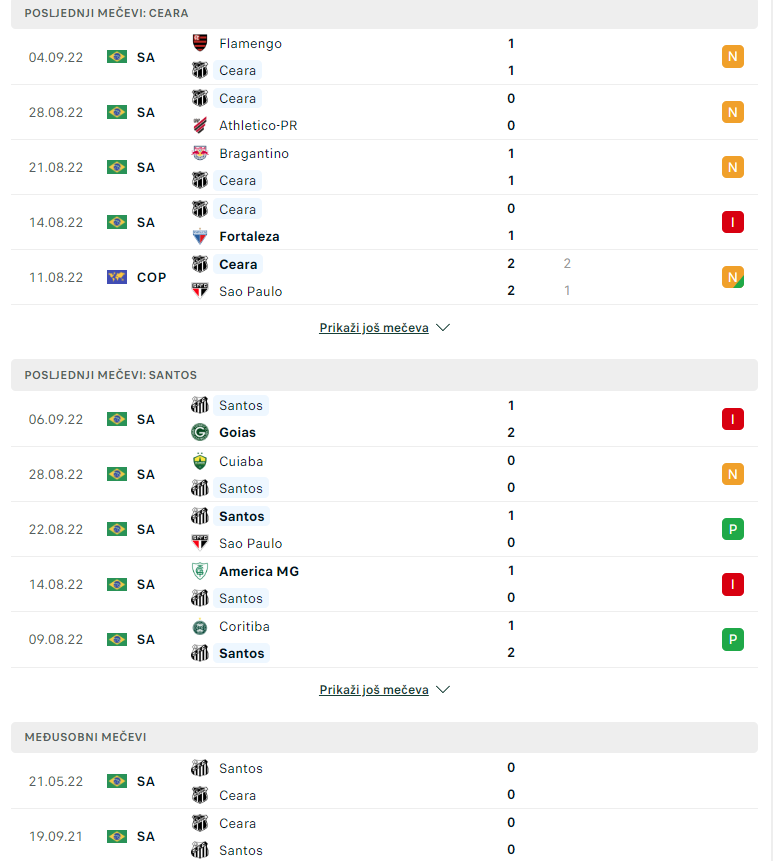The image size is (773, 861).
Task: Click the Coritiba club crest icon
Action: click(200, 627)
